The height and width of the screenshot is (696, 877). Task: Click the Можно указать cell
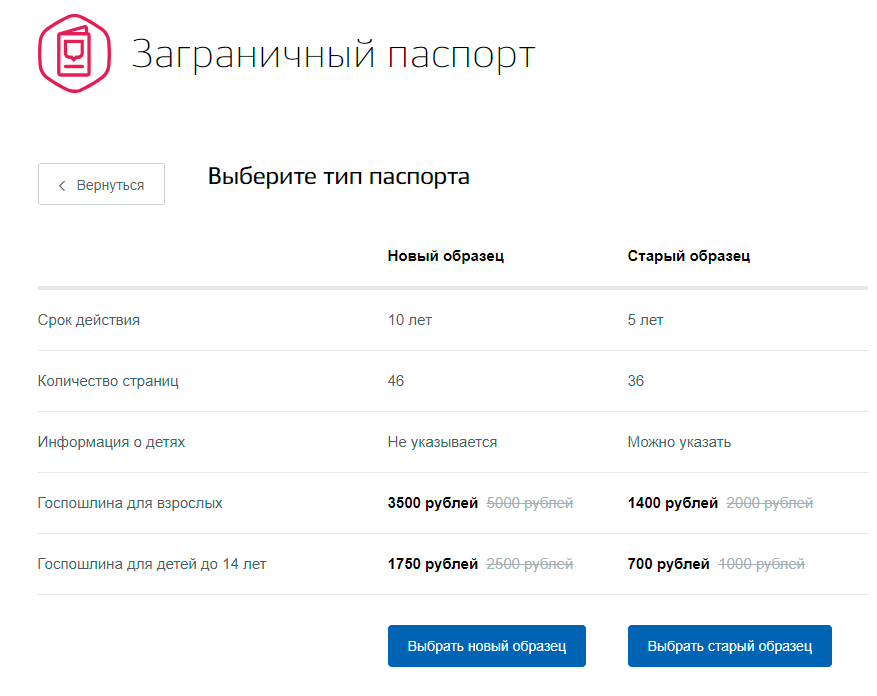coord(679,442)
